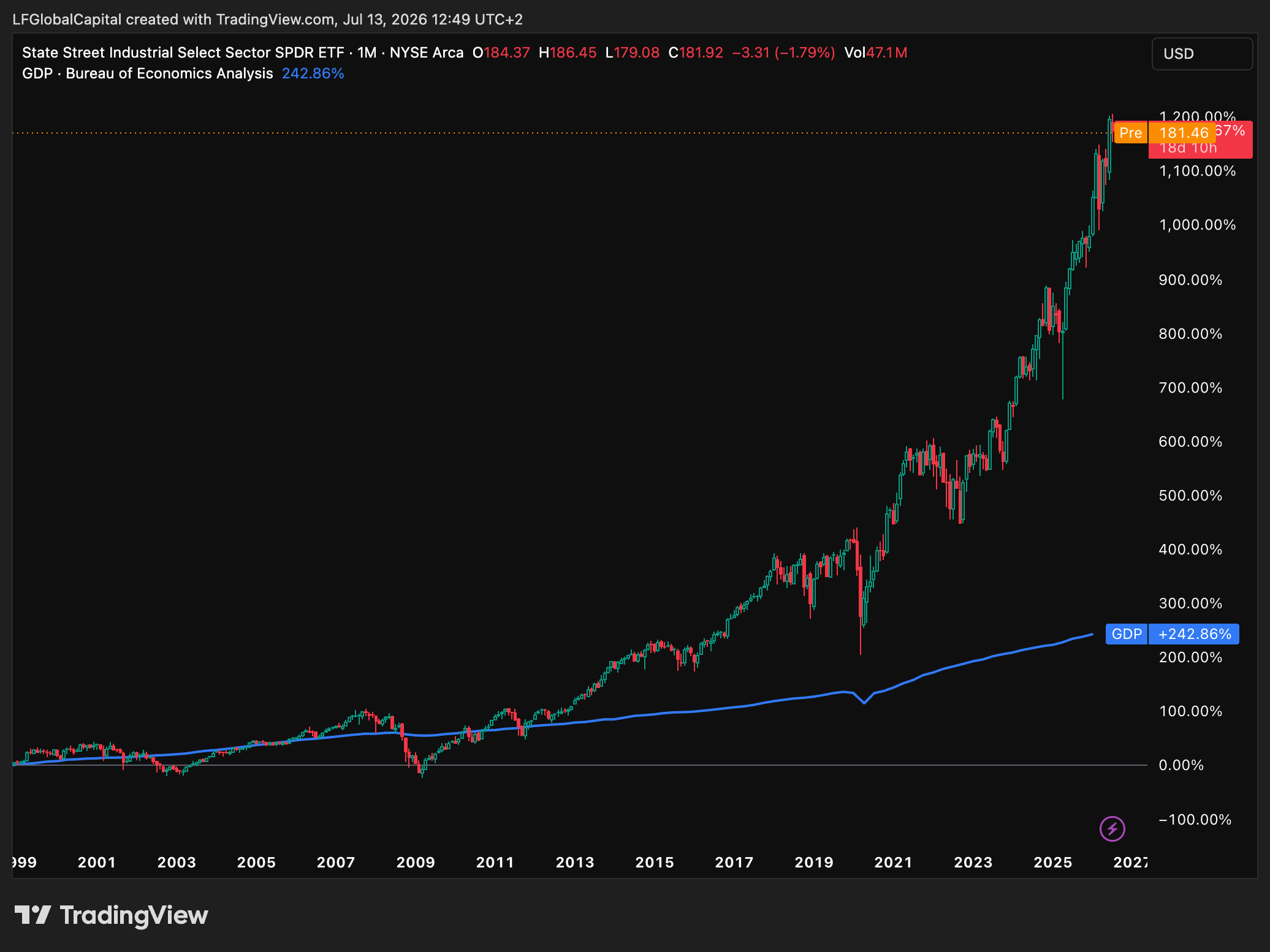Click the 2023 label on the time axis

[x=973, y=863]
